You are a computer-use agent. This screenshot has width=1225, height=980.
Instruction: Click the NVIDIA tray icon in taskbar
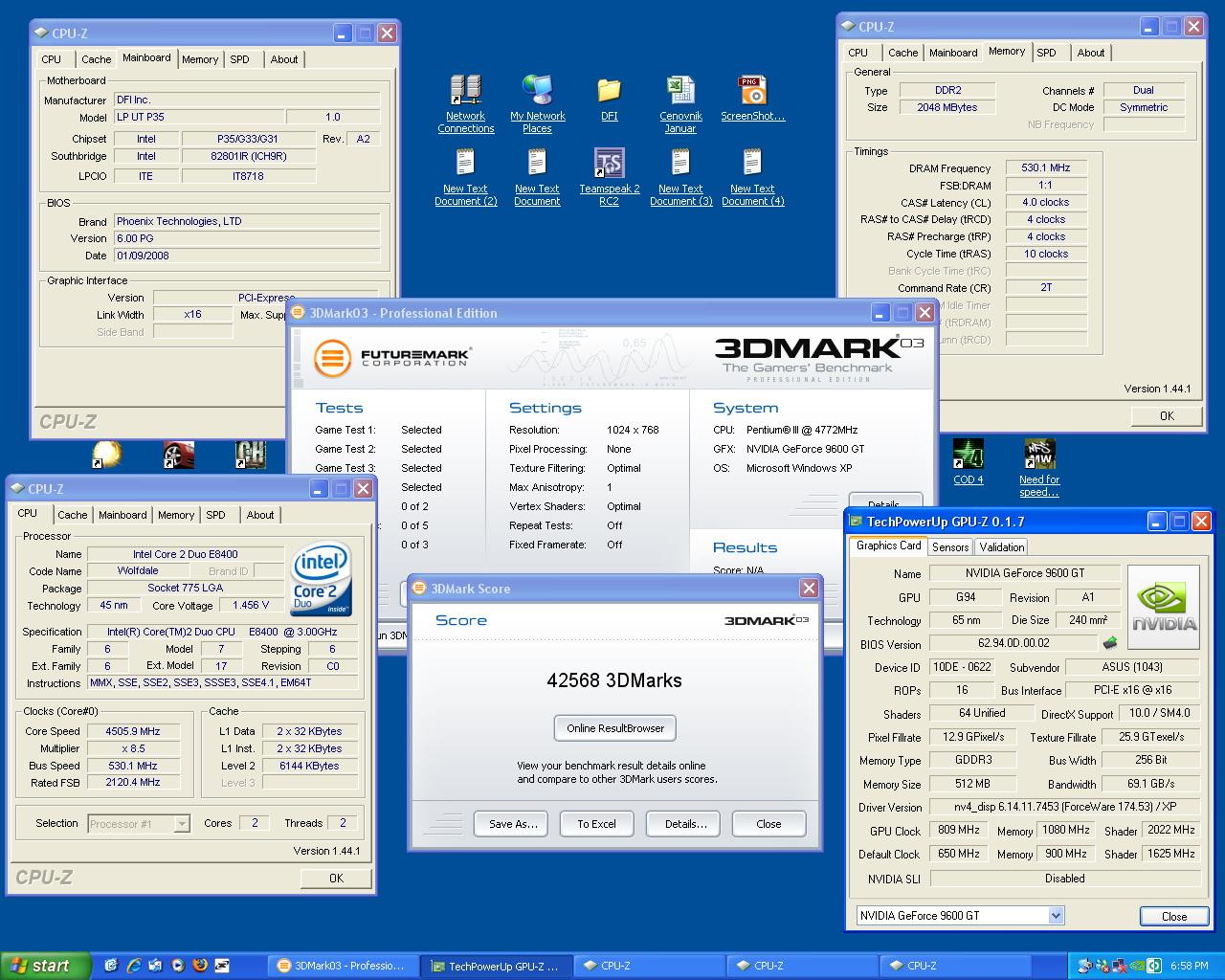(x=1136, y=966)
